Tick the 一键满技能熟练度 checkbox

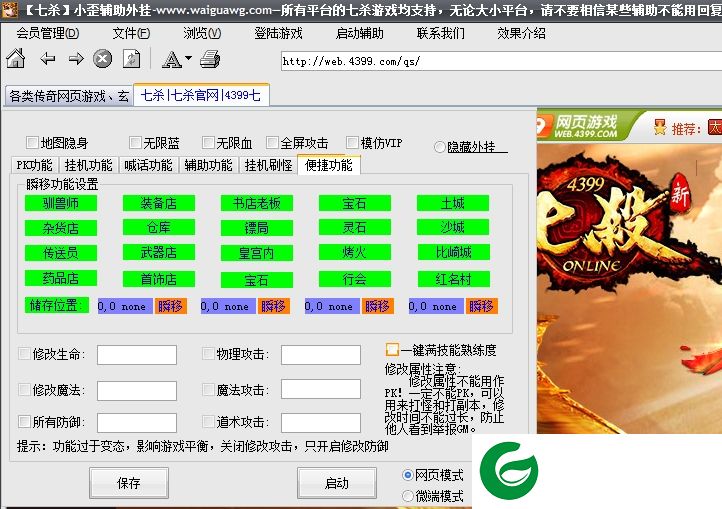pyautogui.click(x=392, y=350)
